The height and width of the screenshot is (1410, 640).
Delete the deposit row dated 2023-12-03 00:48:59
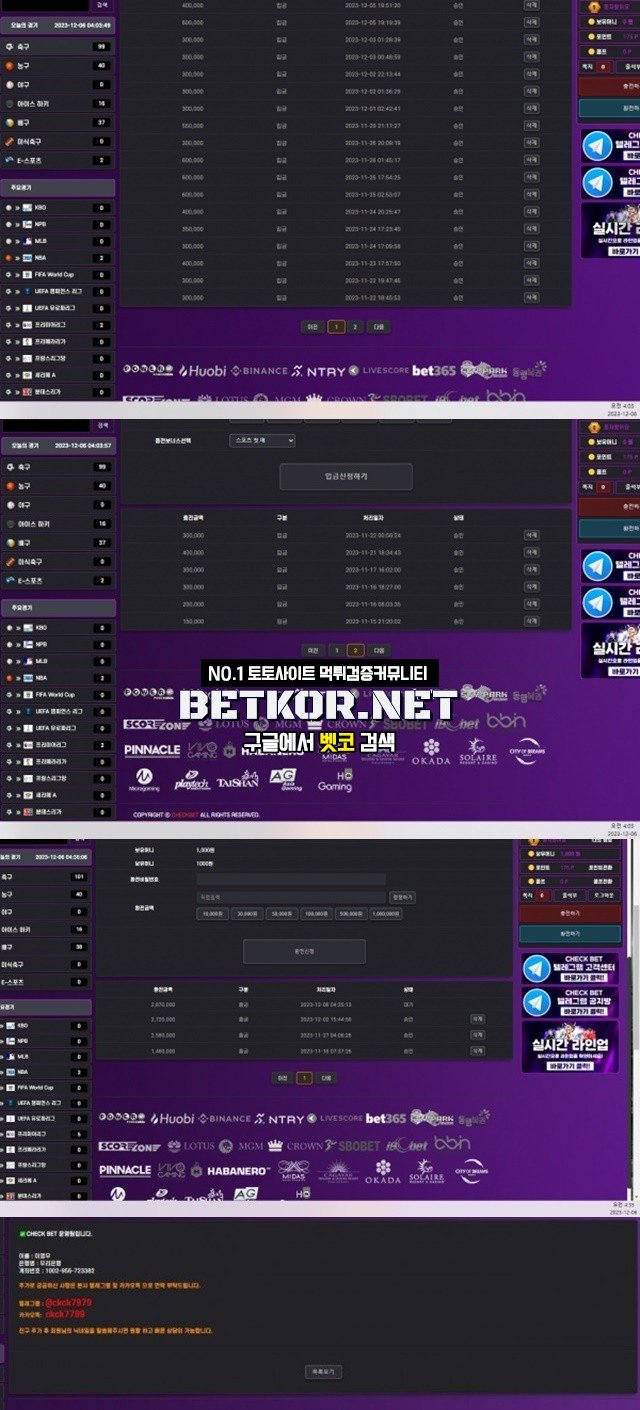point(531,55)
